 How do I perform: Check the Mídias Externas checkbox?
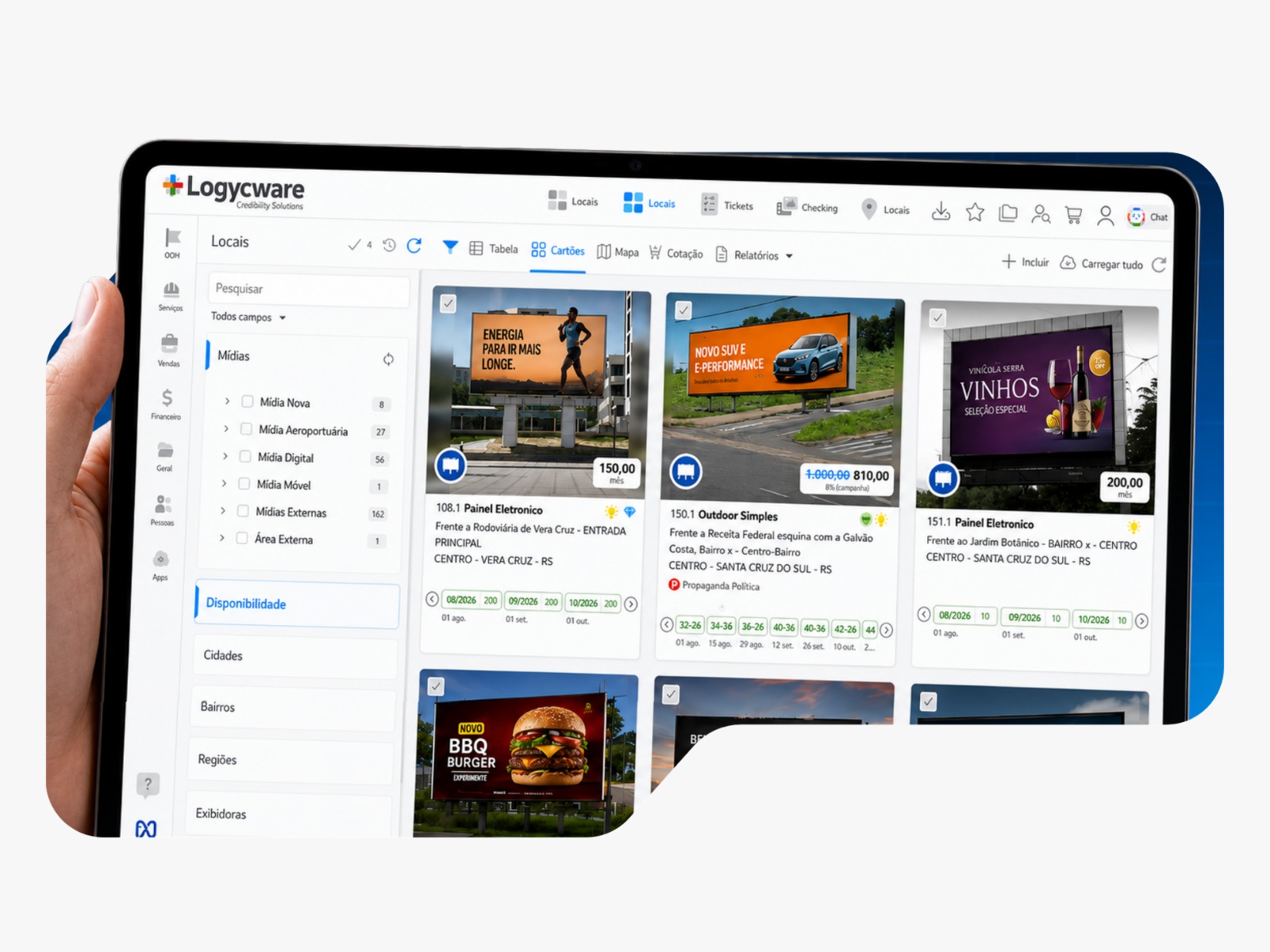[243, 511]
